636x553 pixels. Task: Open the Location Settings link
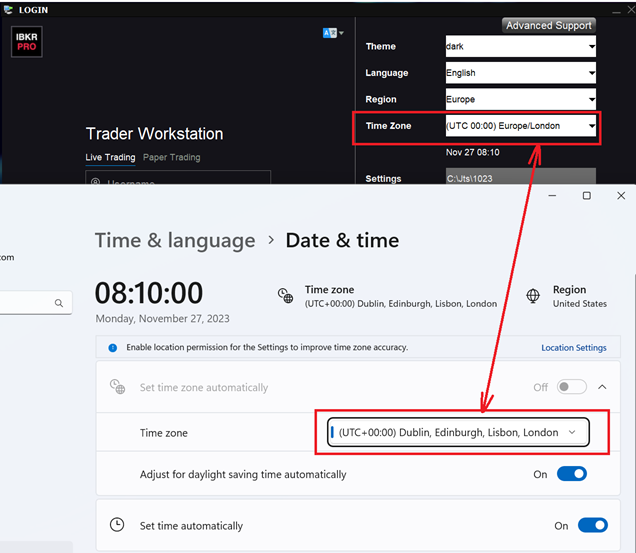(x=574, y=348)
